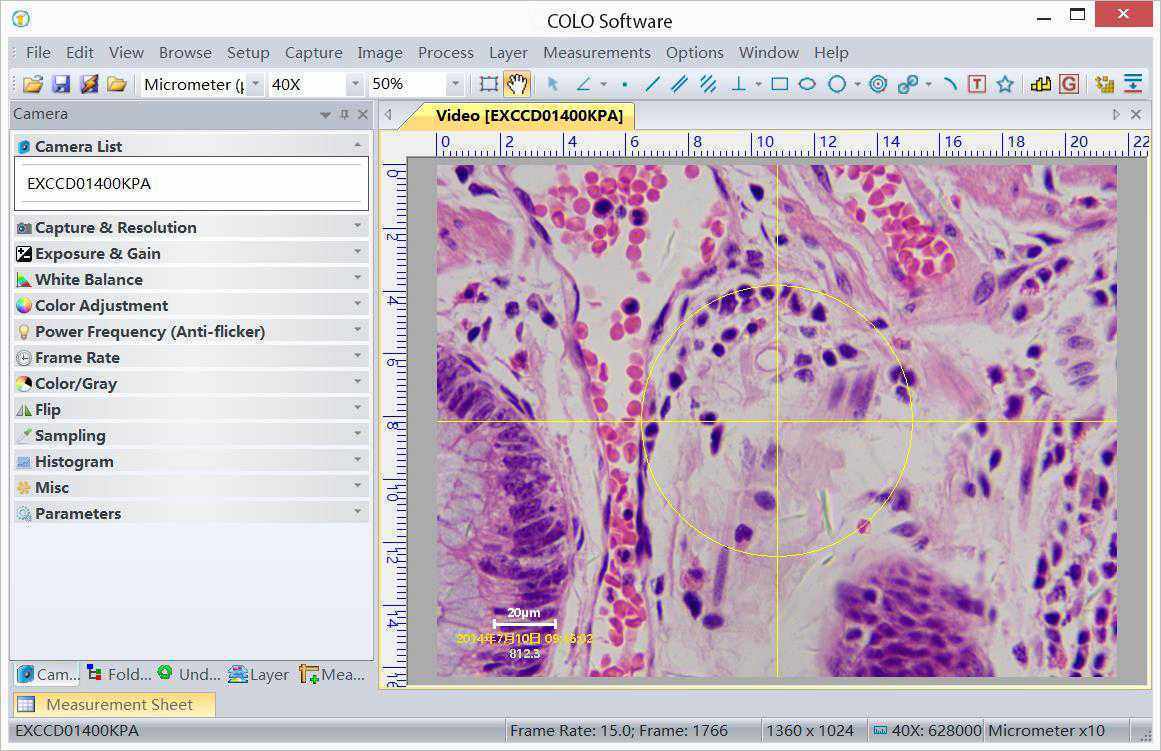Open the Process menu

pyautogui.click(x=446, y=52)
